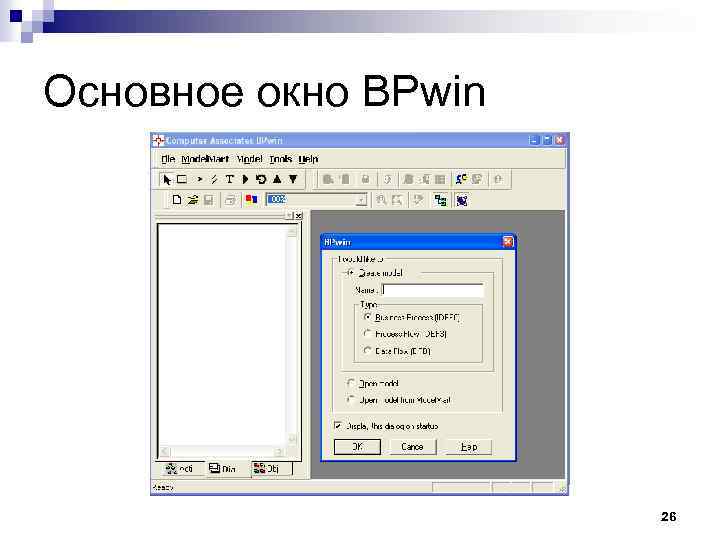Select the Activity Box tool
The width and height of the screenshot is (720, 540).
pos(182,179)
